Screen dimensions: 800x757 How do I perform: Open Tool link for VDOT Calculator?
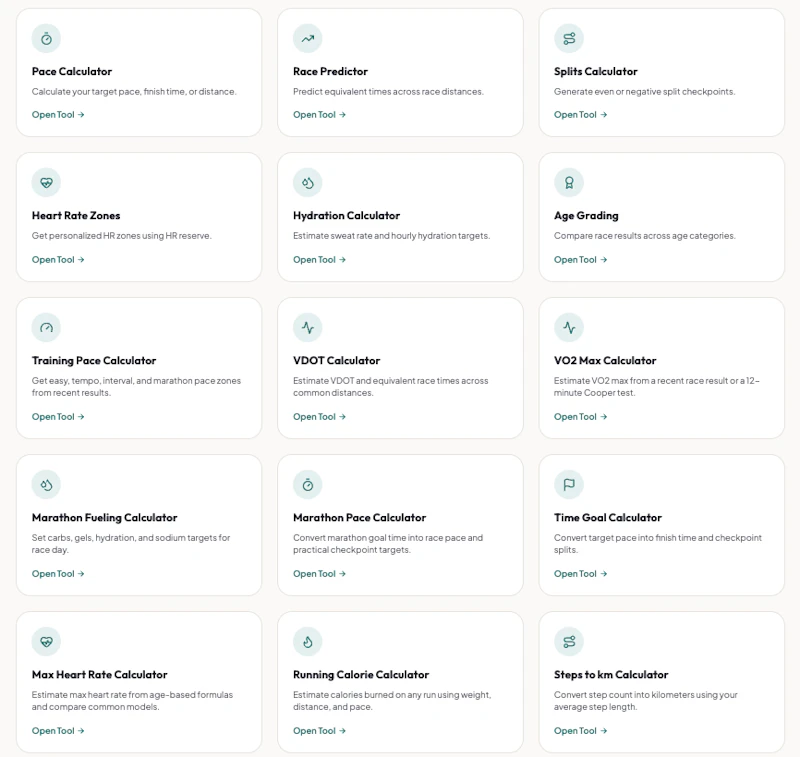coord(319,417)
